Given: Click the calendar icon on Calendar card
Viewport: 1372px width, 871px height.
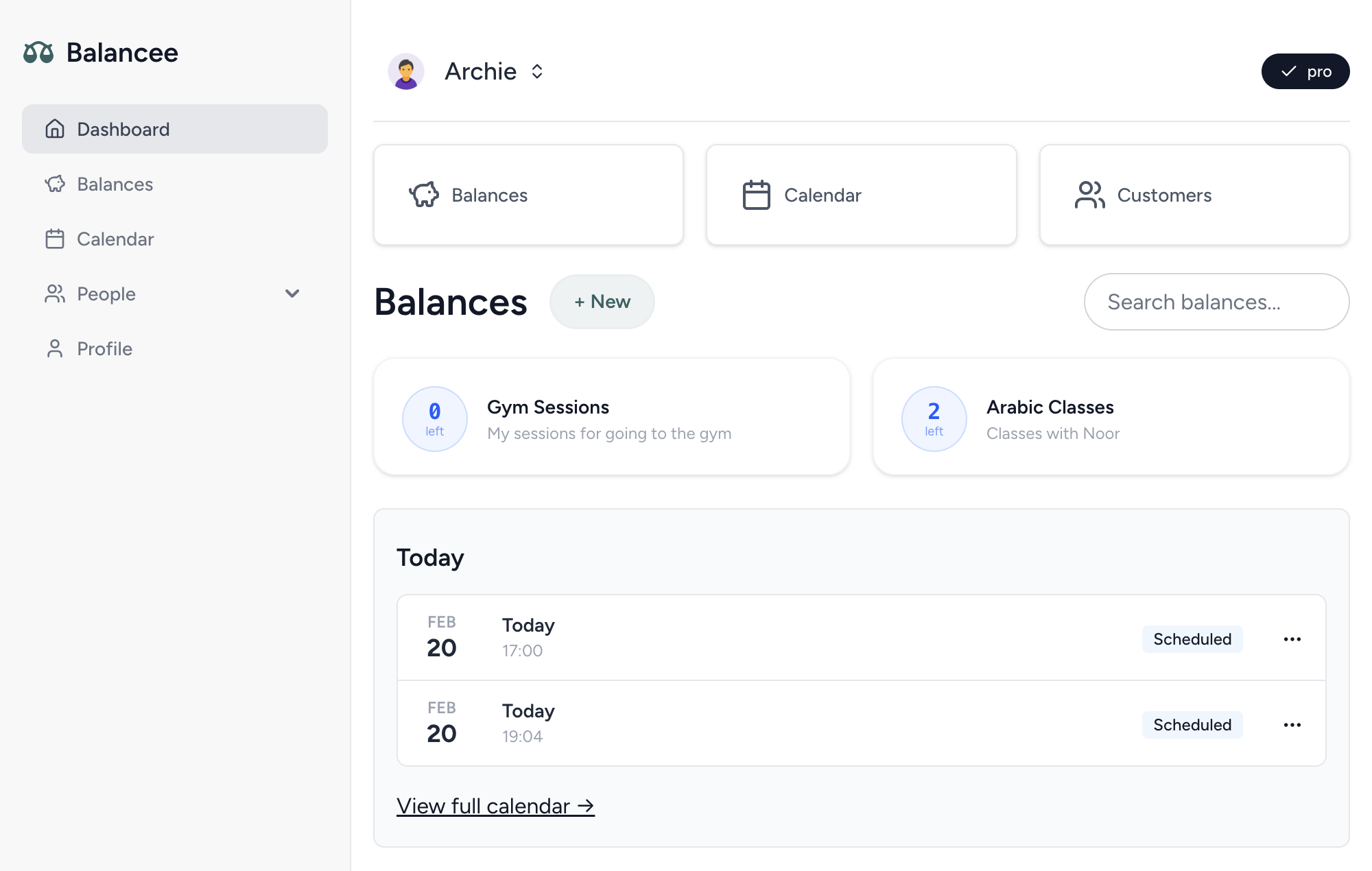Looking at the screenshot, I should pos(755,195).
